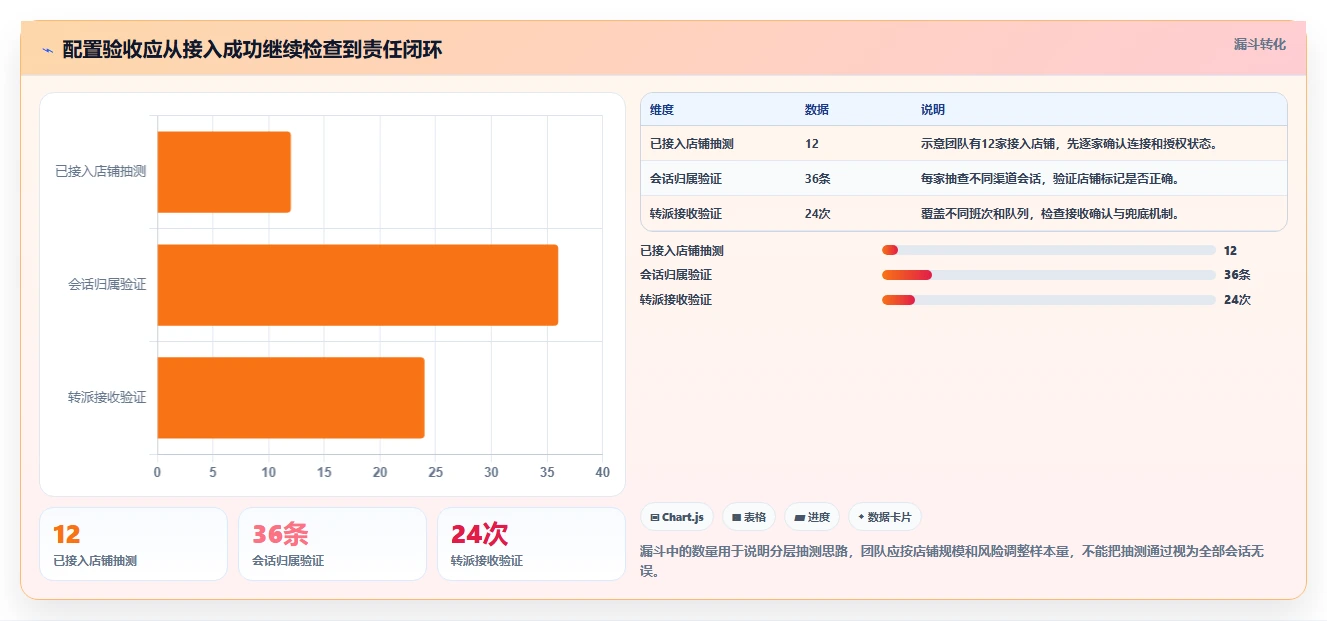Click the 漏斗转化 label in the header
Screen dimensions: 1327x621
1259,44
